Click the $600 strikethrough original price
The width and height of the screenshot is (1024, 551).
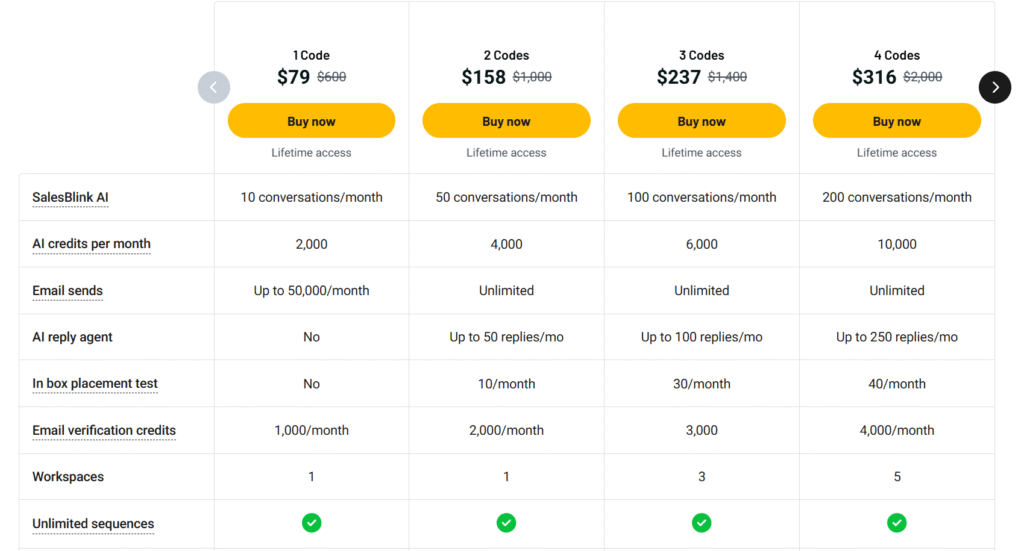(332, 77)
